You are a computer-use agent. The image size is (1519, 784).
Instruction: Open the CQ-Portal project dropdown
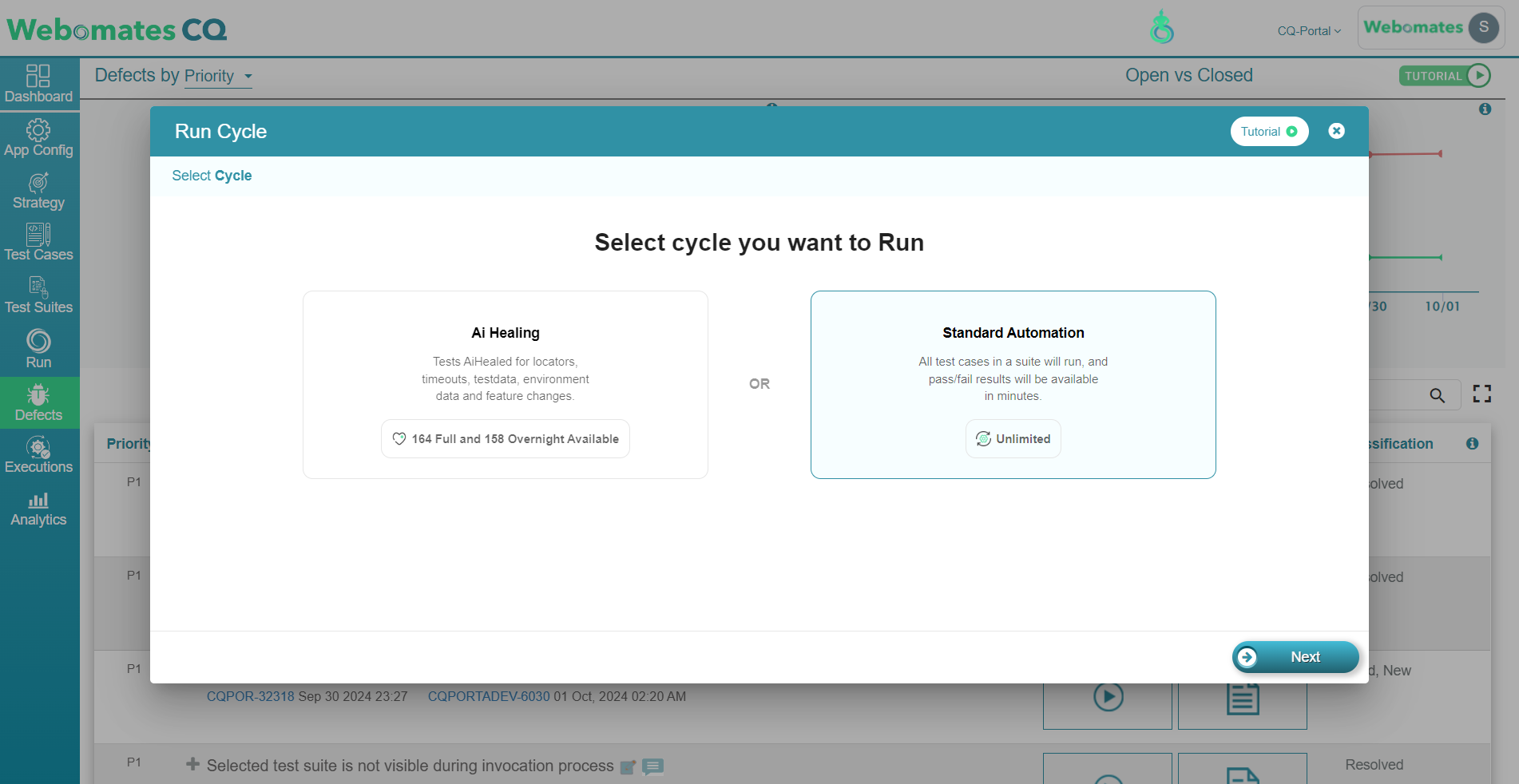[1309, 31]
